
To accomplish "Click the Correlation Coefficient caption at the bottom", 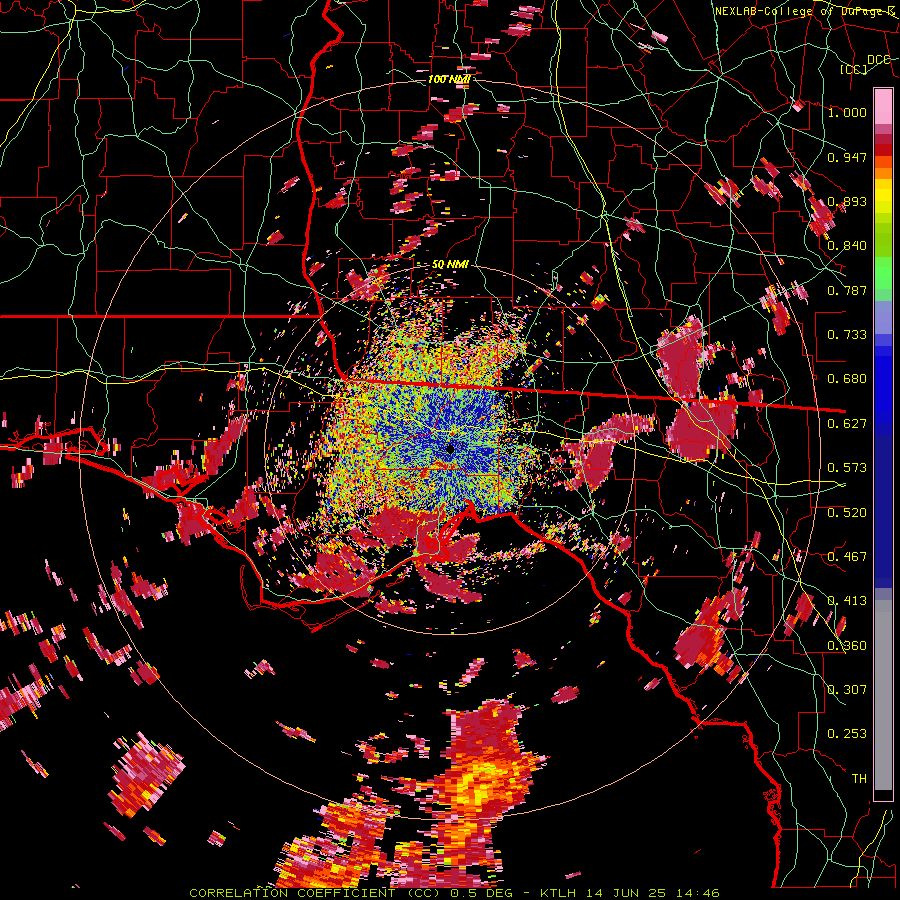I will 455,893.
